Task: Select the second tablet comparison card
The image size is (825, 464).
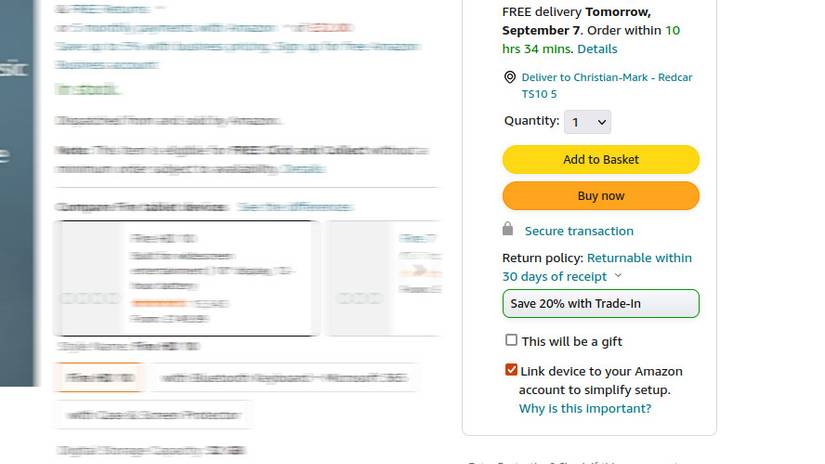Action: coord(385,278)
